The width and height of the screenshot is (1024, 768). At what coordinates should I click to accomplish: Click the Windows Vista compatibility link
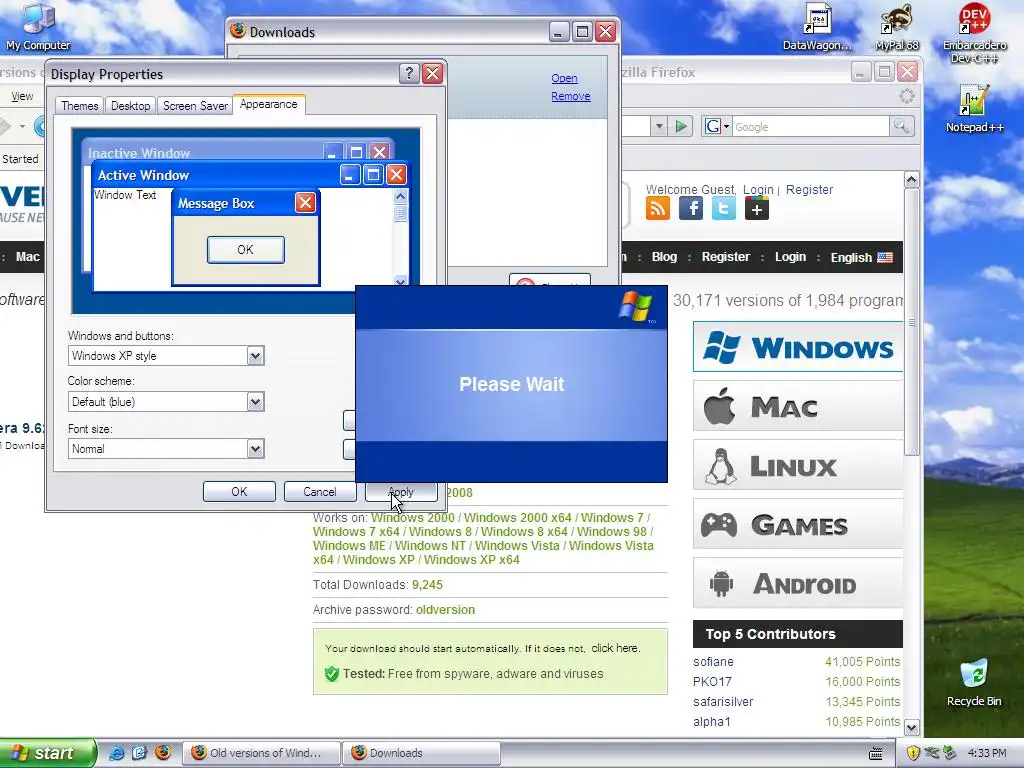517,545
